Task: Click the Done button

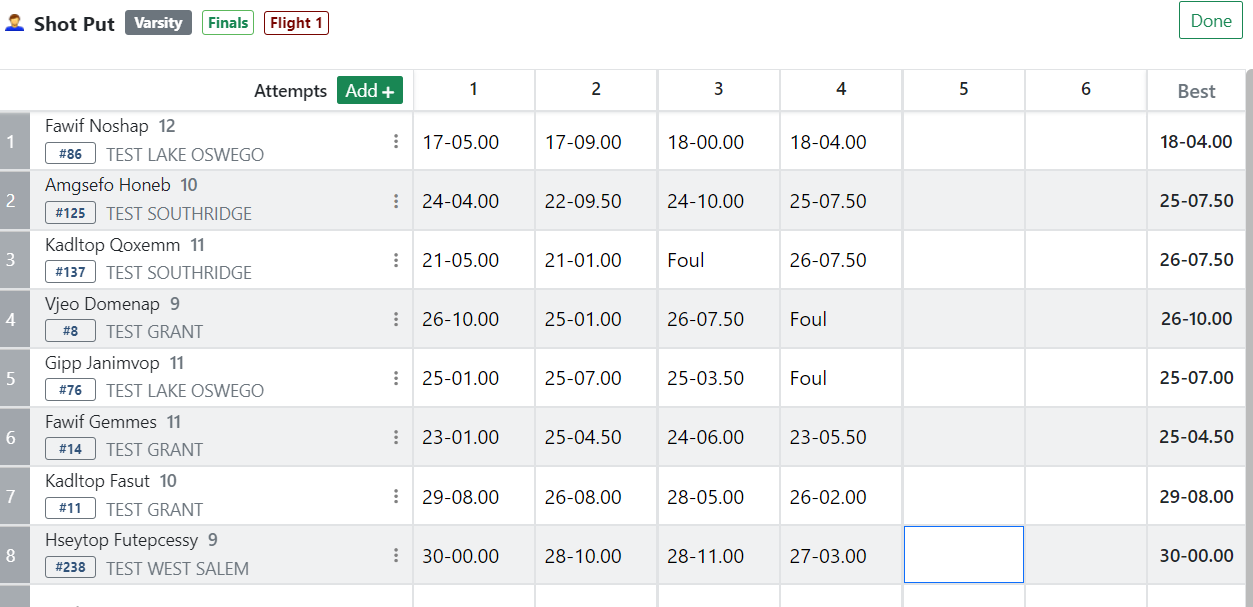Action: pos(1210,21)
